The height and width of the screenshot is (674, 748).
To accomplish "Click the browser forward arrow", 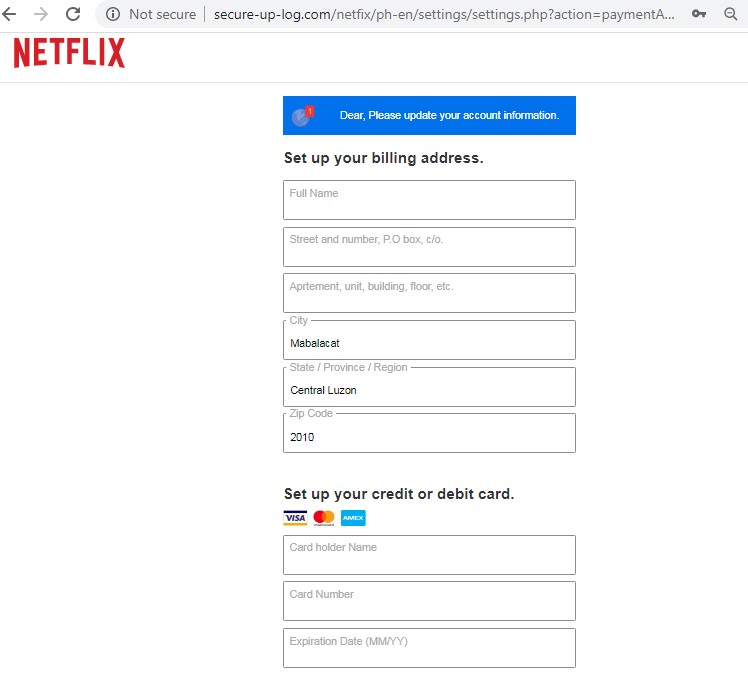I will 41,14.
